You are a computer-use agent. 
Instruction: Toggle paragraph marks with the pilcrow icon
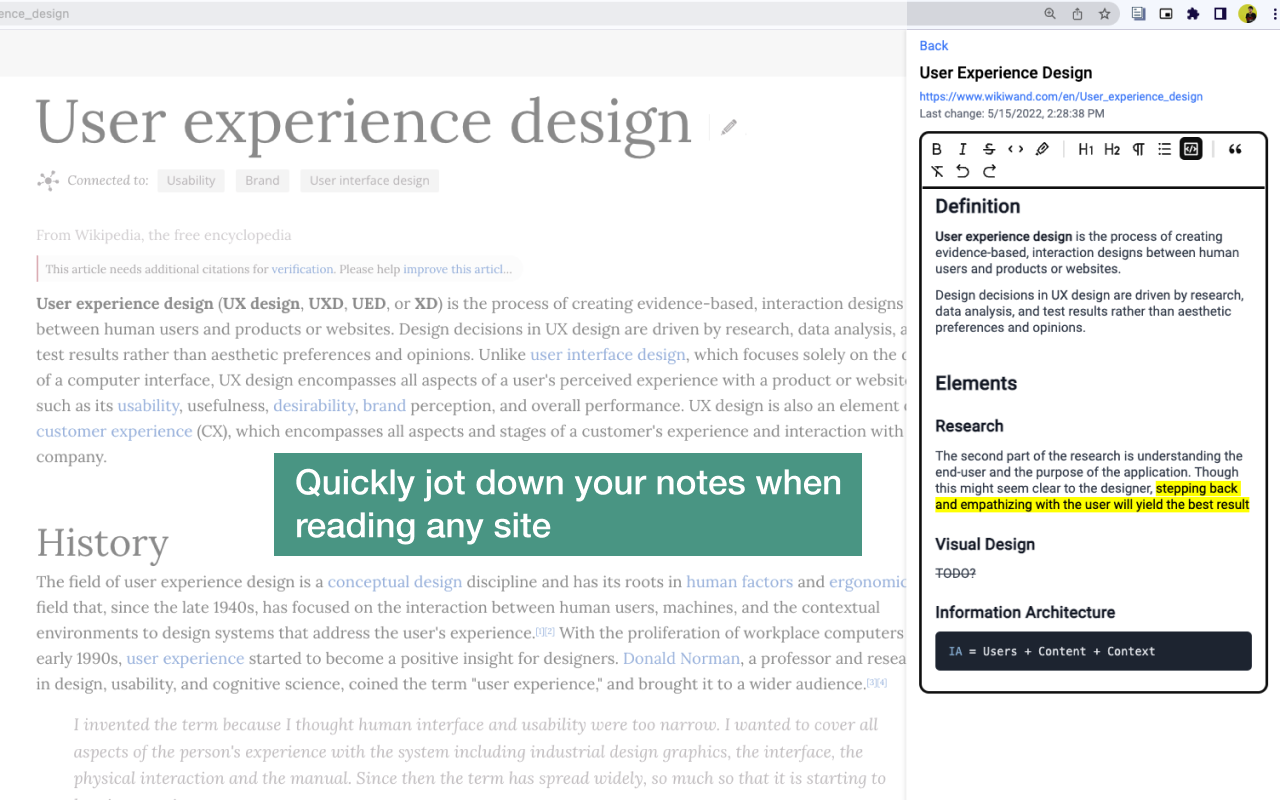[x=1138, y=148]
